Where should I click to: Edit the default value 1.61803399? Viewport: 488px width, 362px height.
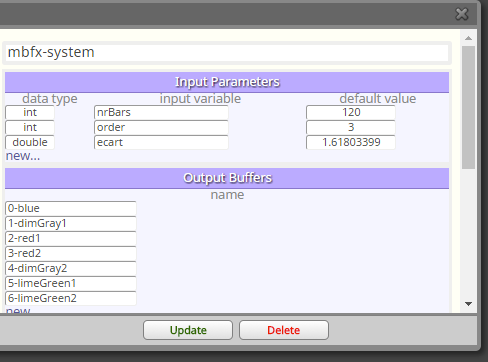[x=351, y=142]
